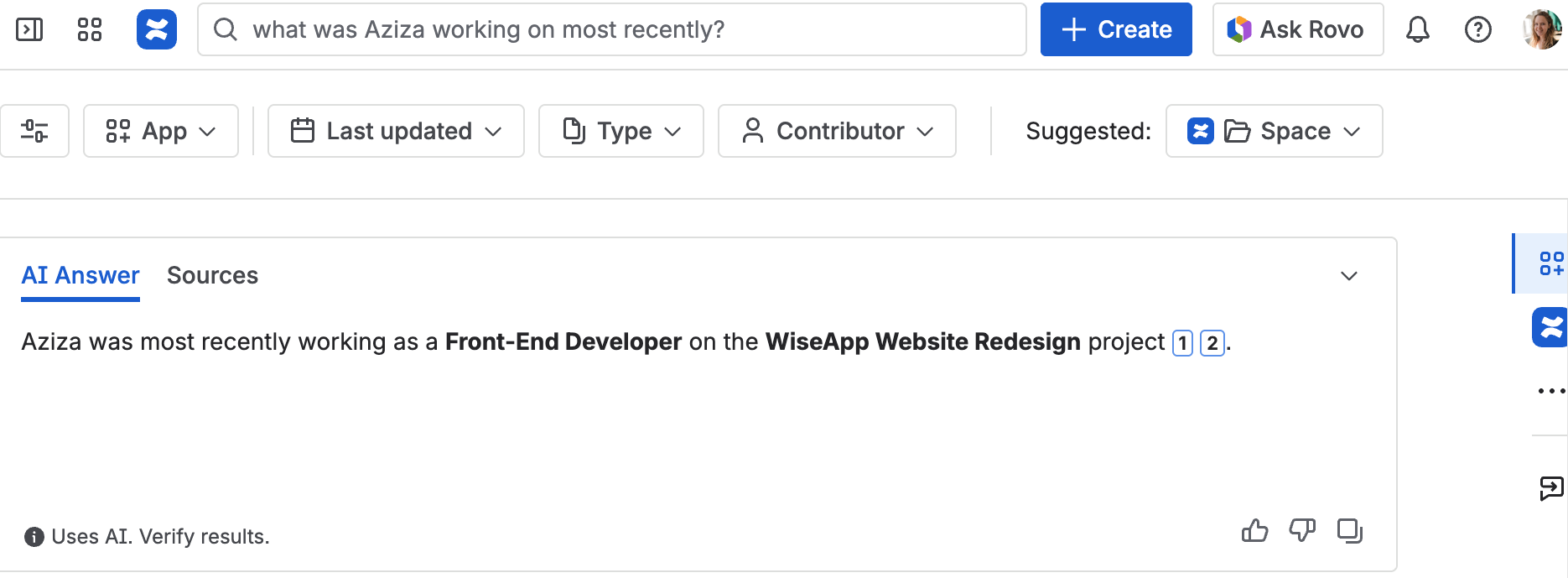Switch to the Sources tab

212,276
